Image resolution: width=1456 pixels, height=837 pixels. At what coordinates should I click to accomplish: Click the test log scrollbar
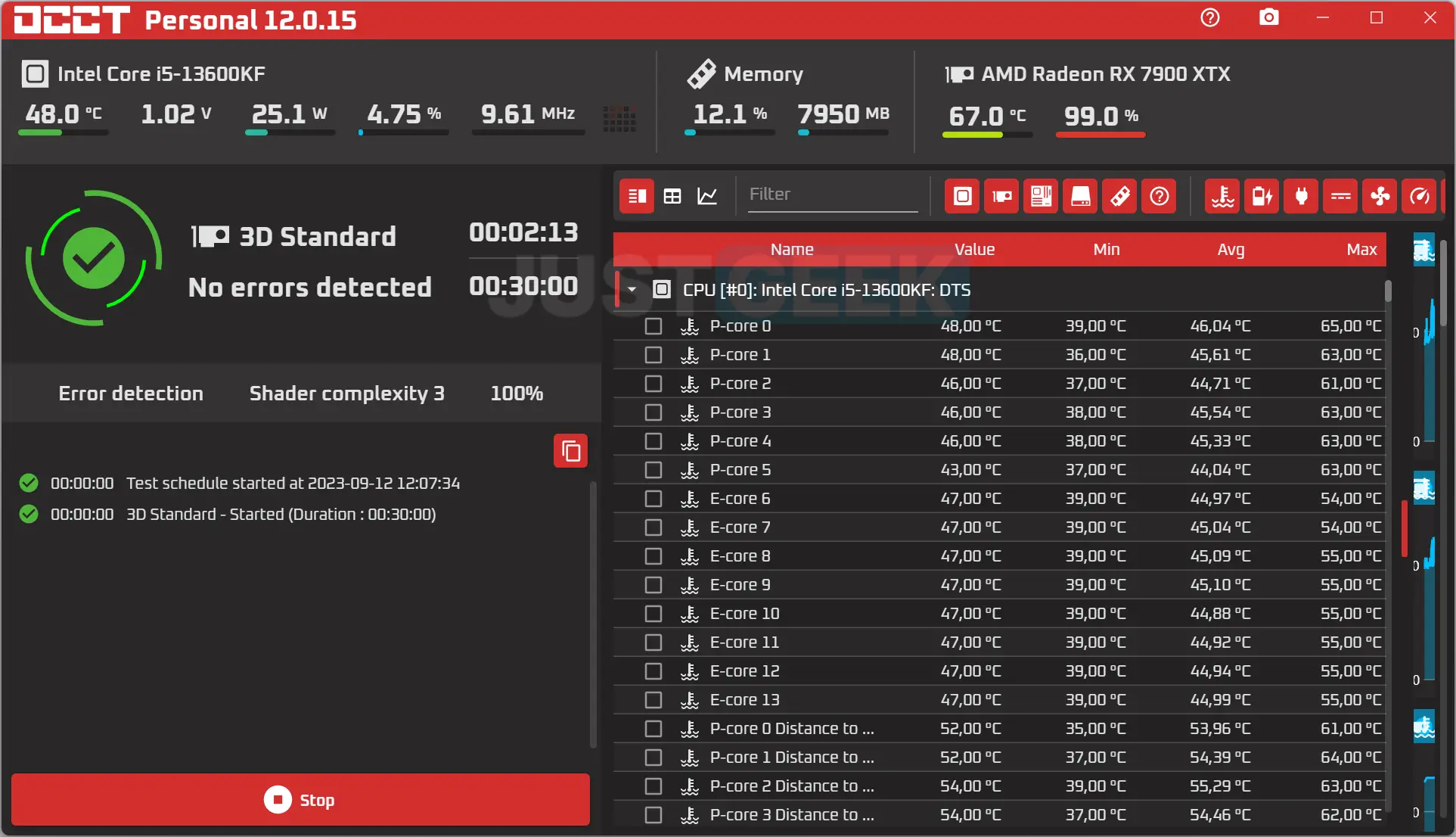tap(593, 613)
